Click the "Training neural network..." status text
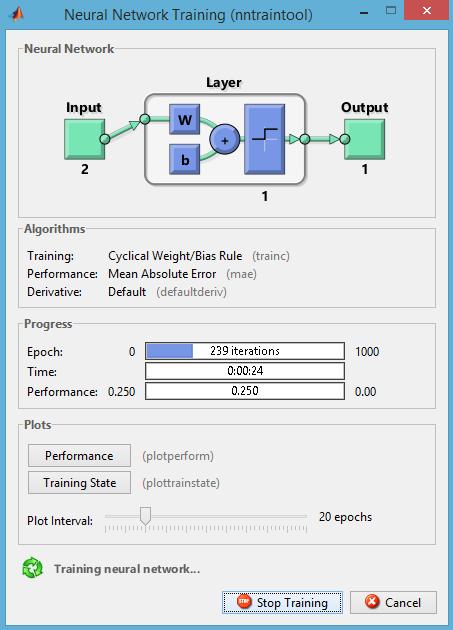This screenshot has width=453, height=630. (x=127, y=569)
